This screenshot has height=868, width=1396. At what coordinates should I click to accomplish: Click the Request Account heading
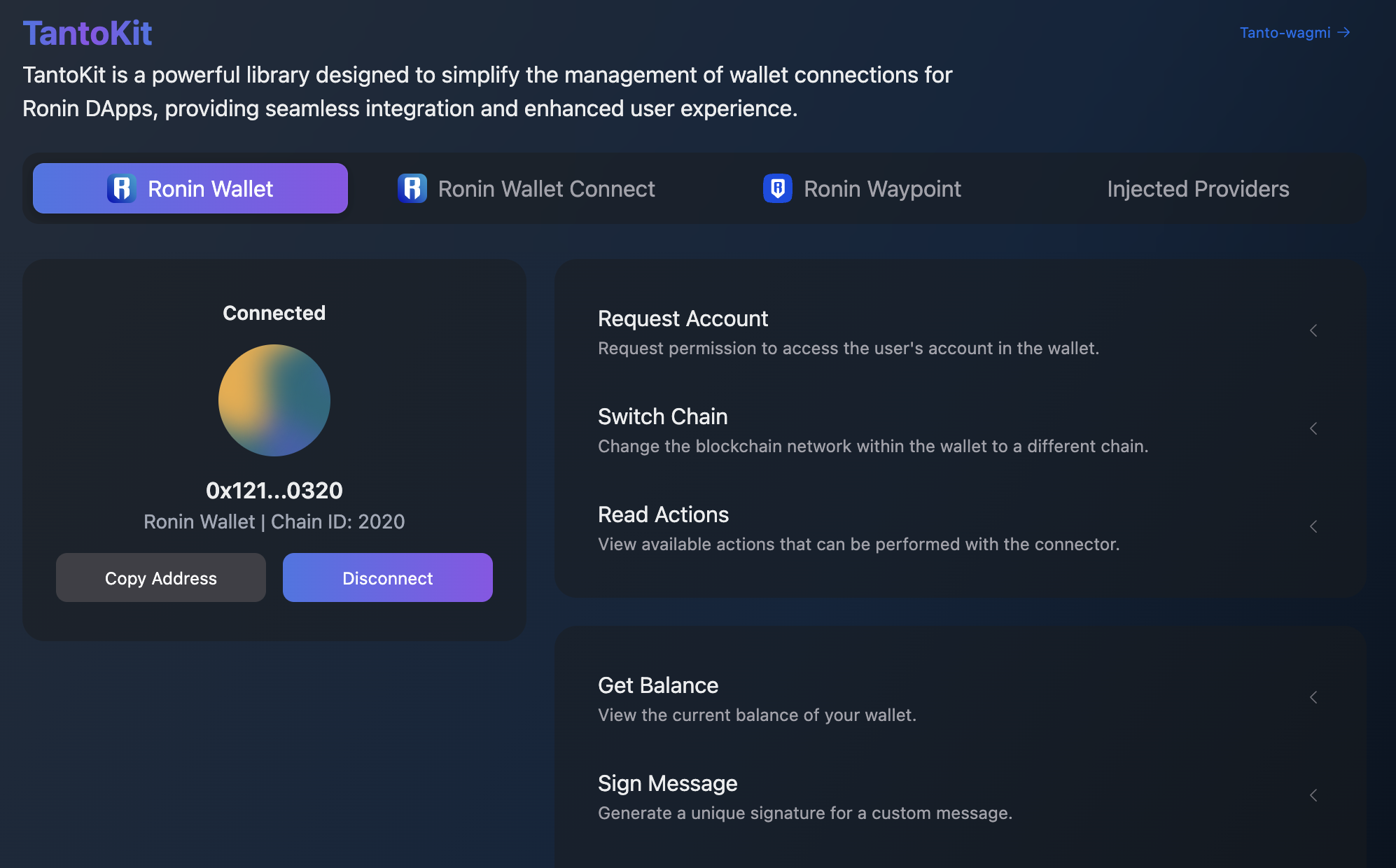683,318
